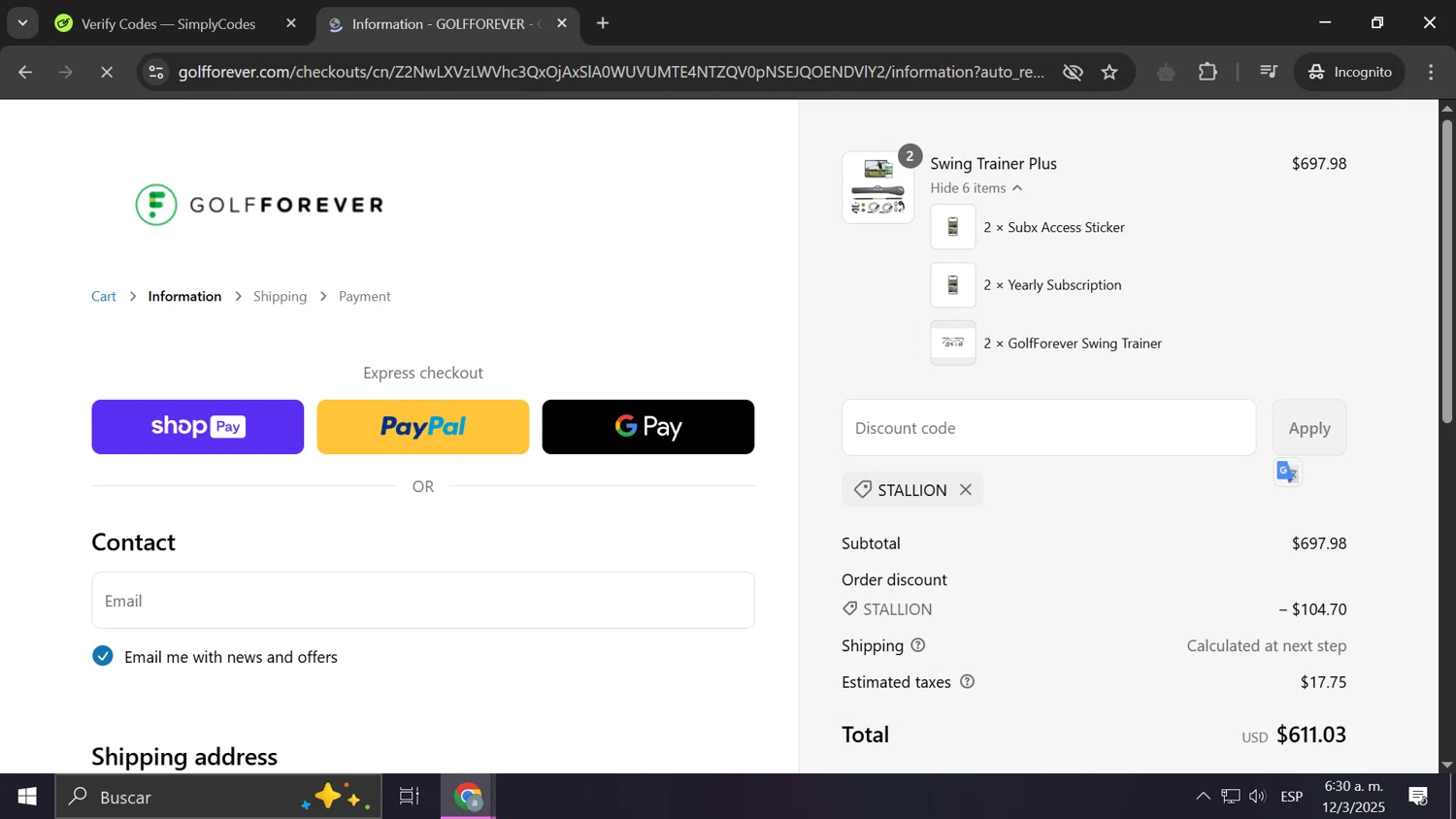
Task: Pay with PayPal express checkout
Action: (423, 427)
